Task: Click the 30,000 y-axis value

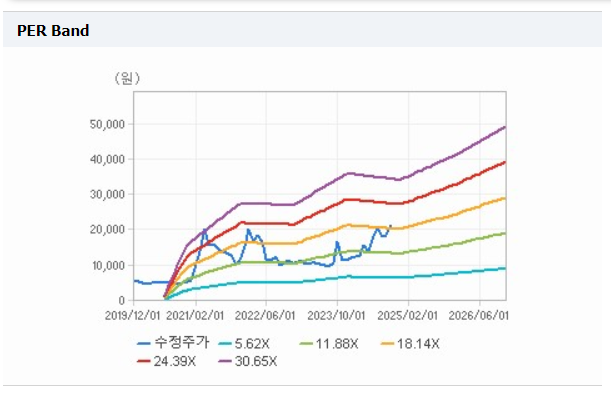Action: [107, 194]
